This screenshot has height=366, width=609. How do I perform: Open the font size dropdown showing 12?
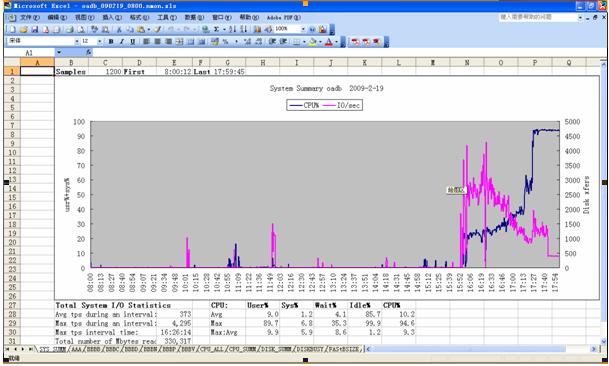click(100, 42)
